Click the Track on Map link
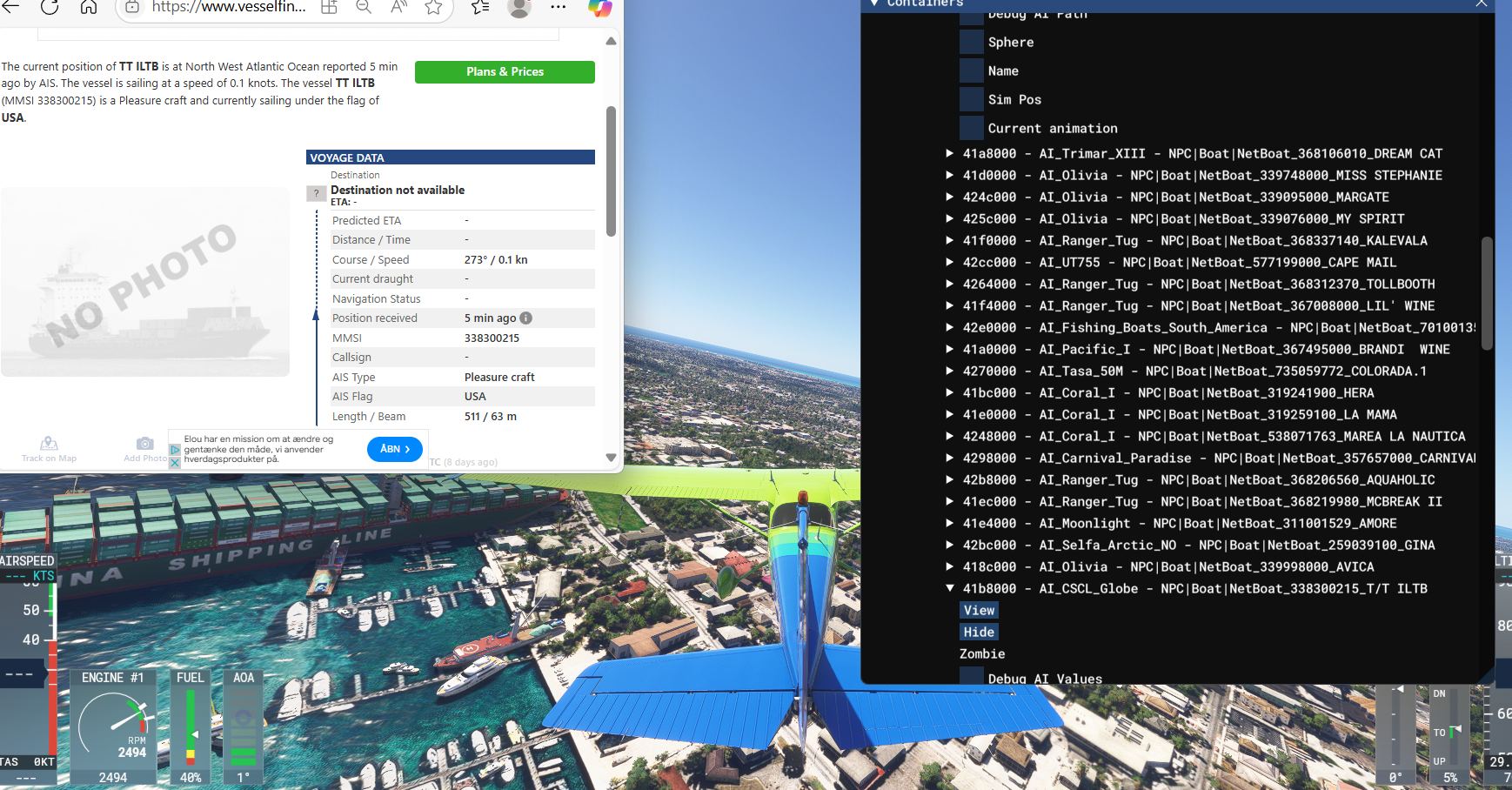Screen dimensions: 1512x790 tap(49, 459)
